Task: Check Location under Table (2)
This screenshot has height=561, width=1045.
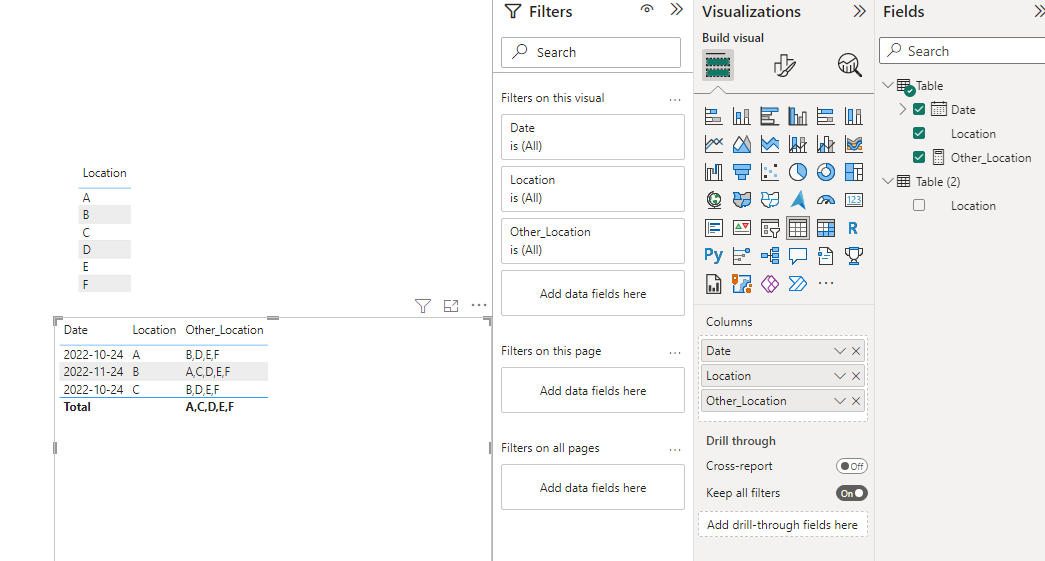Action: [919, 205]
